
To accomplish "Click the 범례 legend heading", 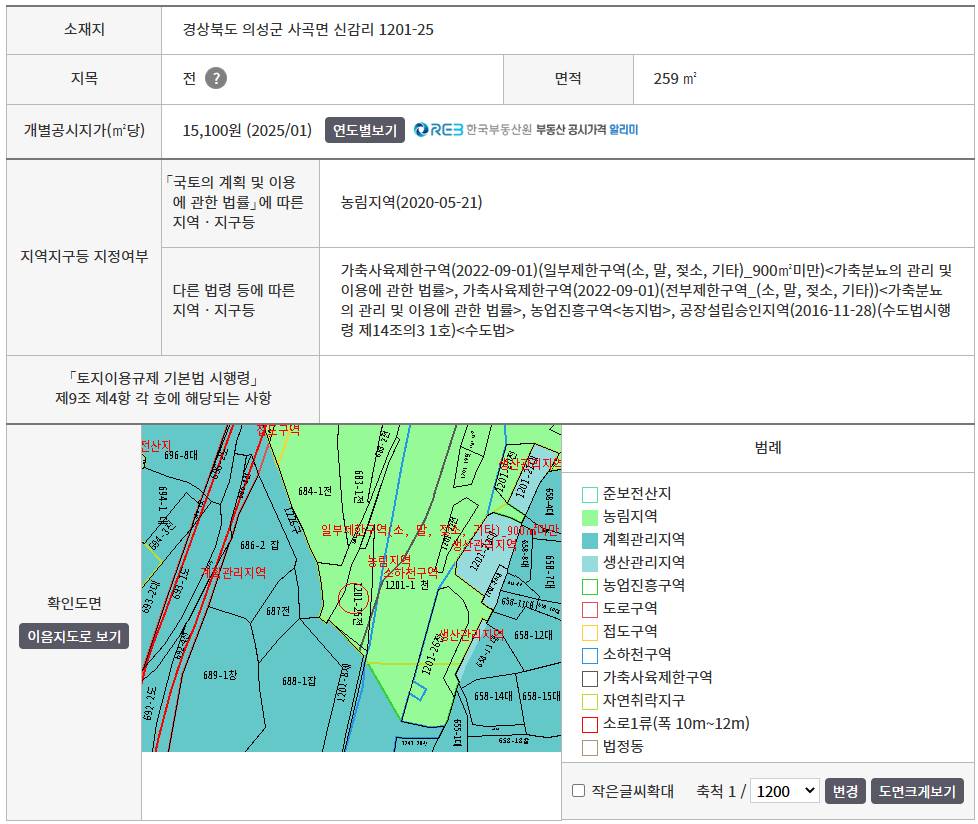I will (x=768, y=447).
